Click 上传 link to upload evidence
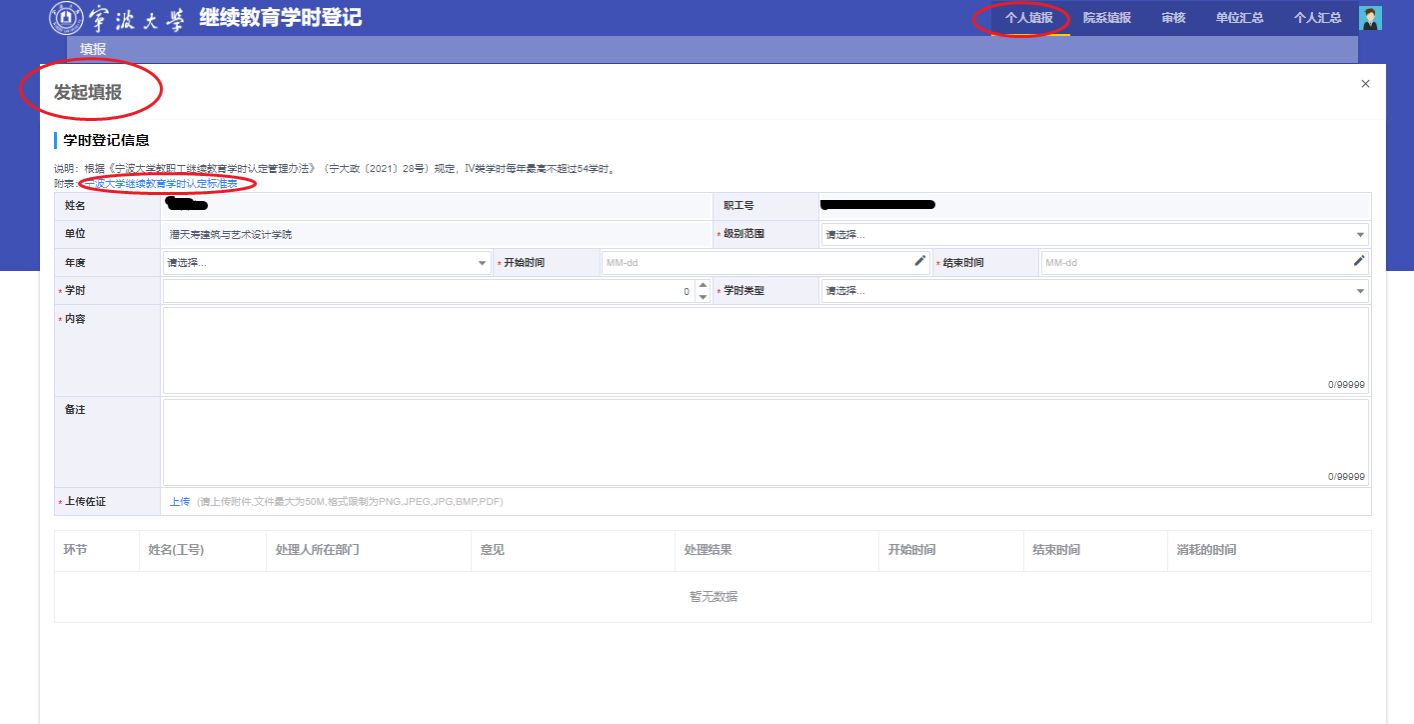Viewport: 1414px width, 724px height. click(x=179, y=502)
